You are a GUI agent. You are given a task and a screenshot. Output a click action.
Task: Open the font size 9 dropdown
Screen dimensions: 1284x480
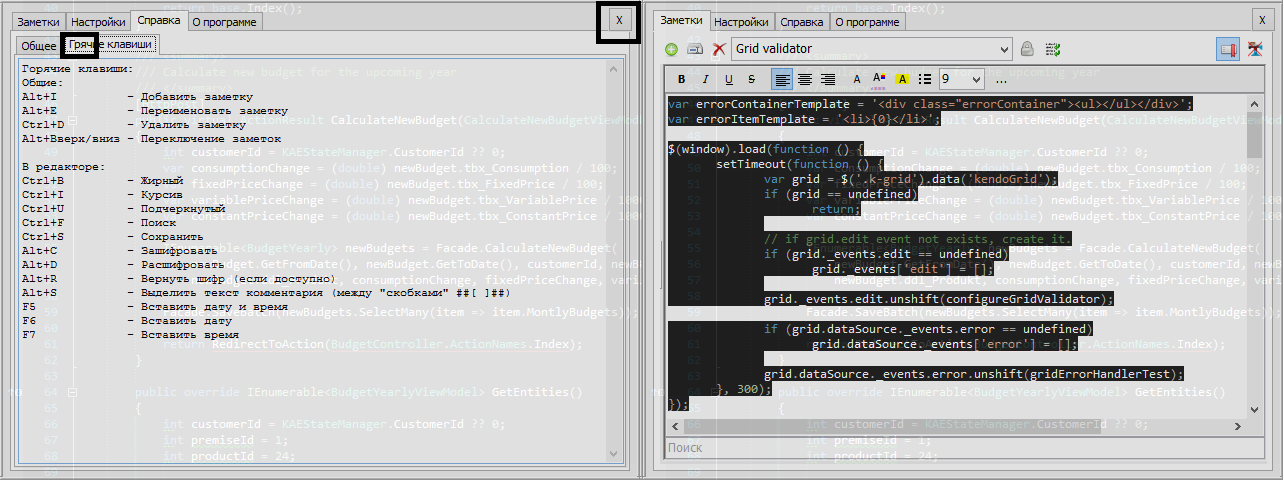(x=961, y=79)
